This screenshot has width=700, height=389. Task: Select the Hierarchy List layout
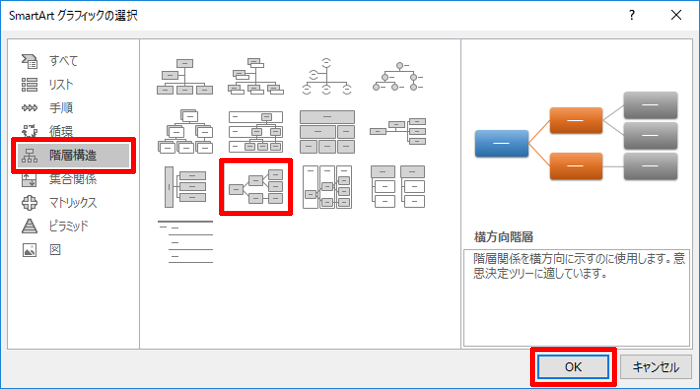point(398,187)
